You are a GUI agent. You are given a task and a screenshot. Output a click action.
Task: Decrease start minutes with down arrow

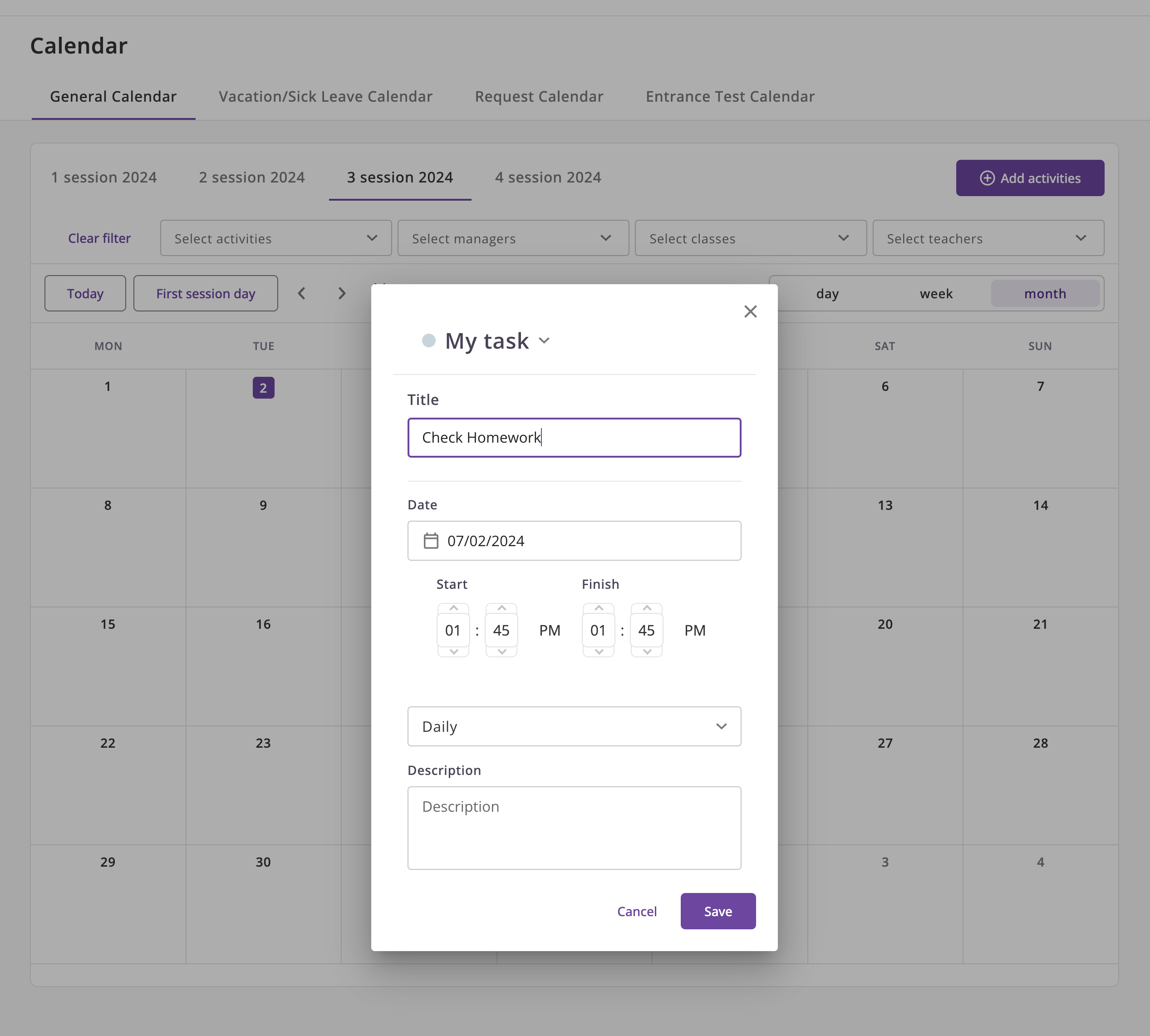[x=501, y=652]
